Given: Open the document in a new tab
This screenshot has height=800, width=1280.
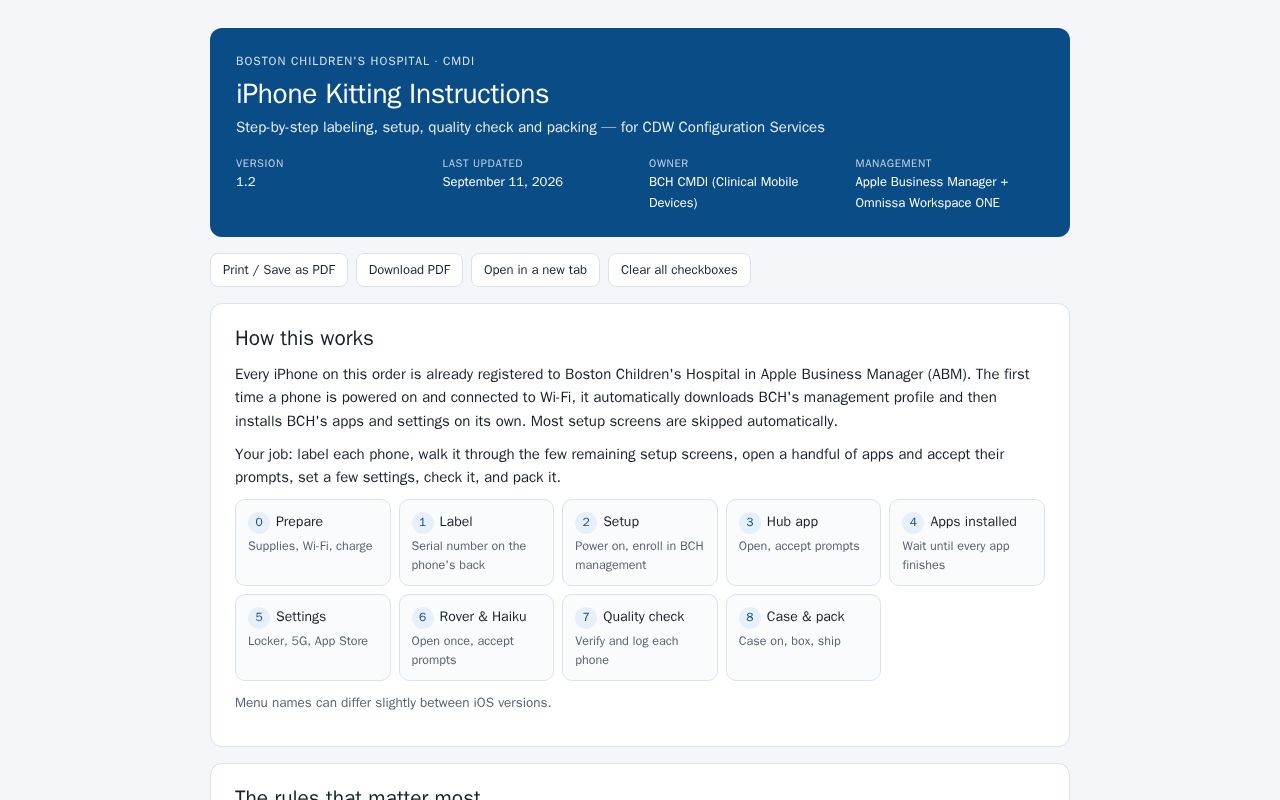Looking at the screenshot, I should [535, 270].
